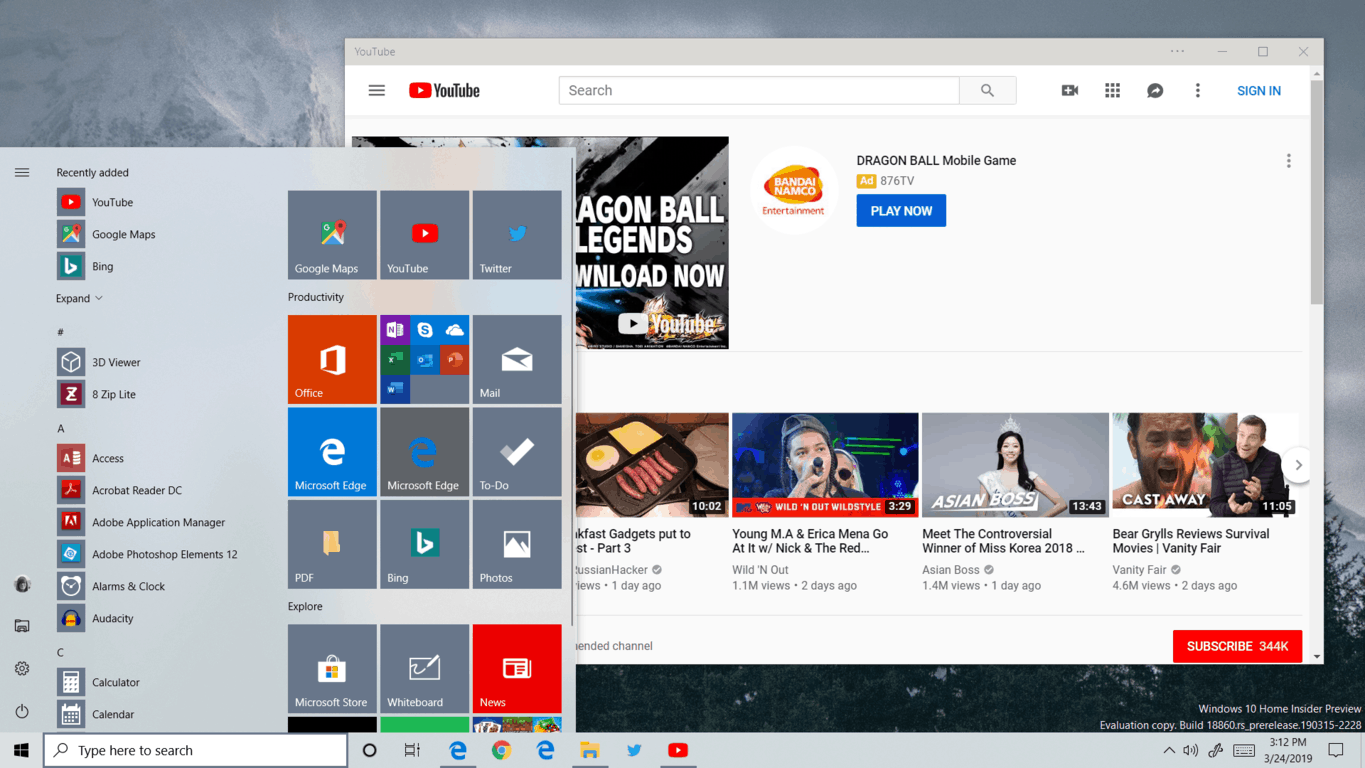Open Wild 'N Out channel link
1365x768 pixels.
[x=760, y=570]
